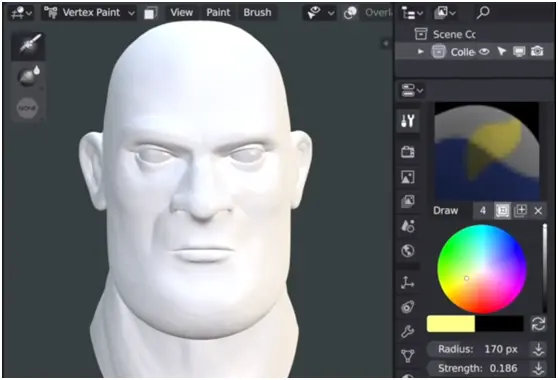Viewport: 558px width, 380px height.
Task: Open outliner filter dropdown
Action: pyautogui.click(x=445, y=13)
